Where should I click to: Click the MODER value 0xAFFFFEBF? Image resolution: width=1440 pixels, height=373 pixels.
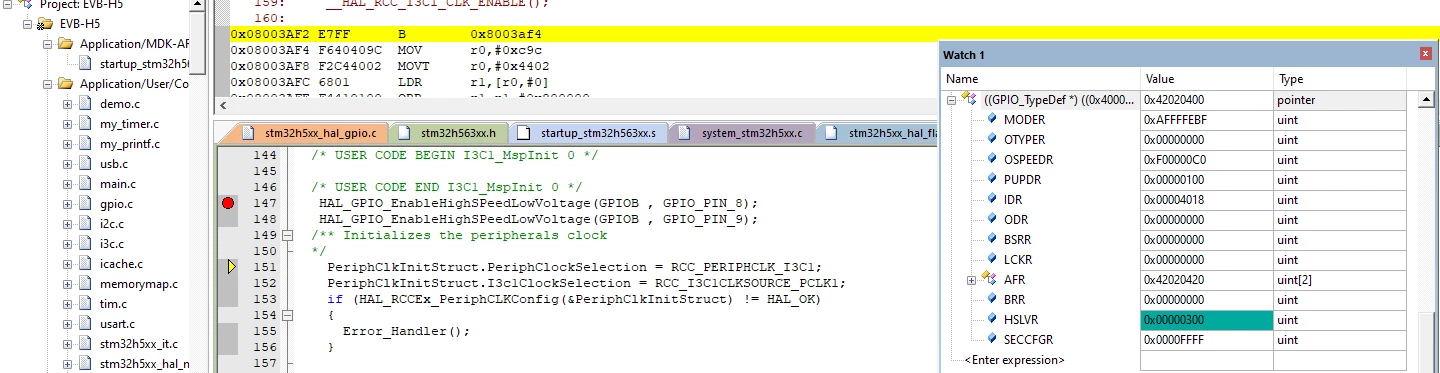pyautogui.click(x=1207, y=119)
